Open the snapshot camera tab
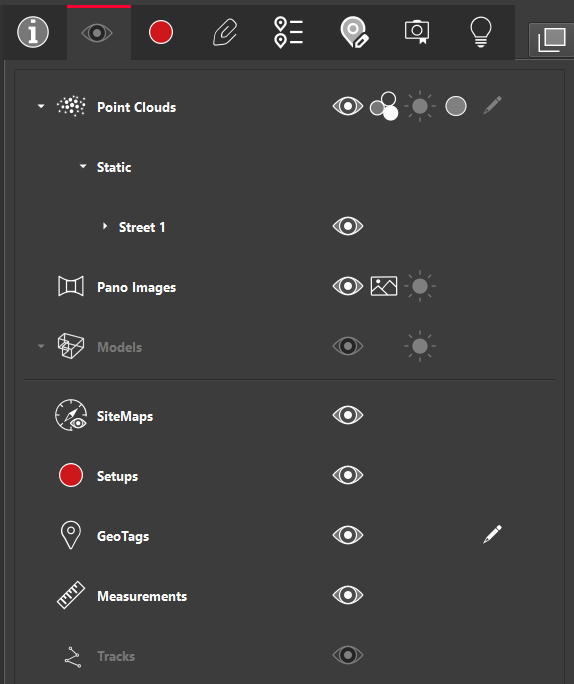This screenshot has width=574, height=684. click(x=417, y=32)
